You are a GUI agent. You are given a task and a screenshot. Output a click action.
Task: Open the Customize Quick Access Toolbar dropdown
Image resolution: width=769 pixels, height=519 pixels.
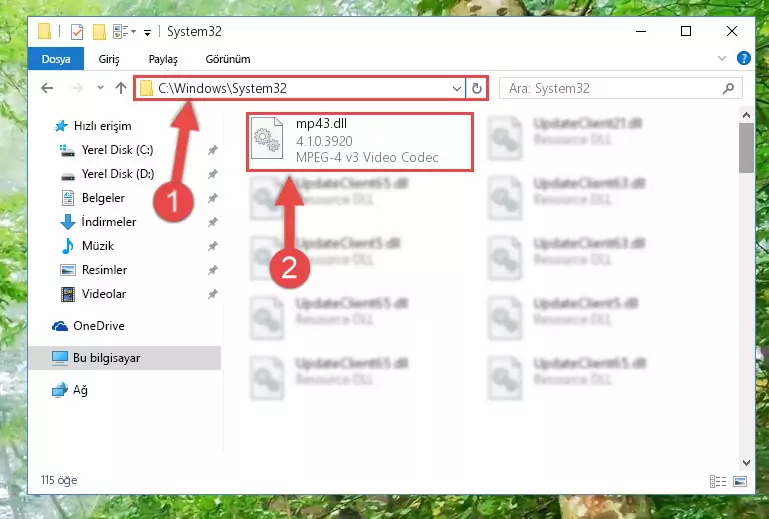tap(147, 33)
